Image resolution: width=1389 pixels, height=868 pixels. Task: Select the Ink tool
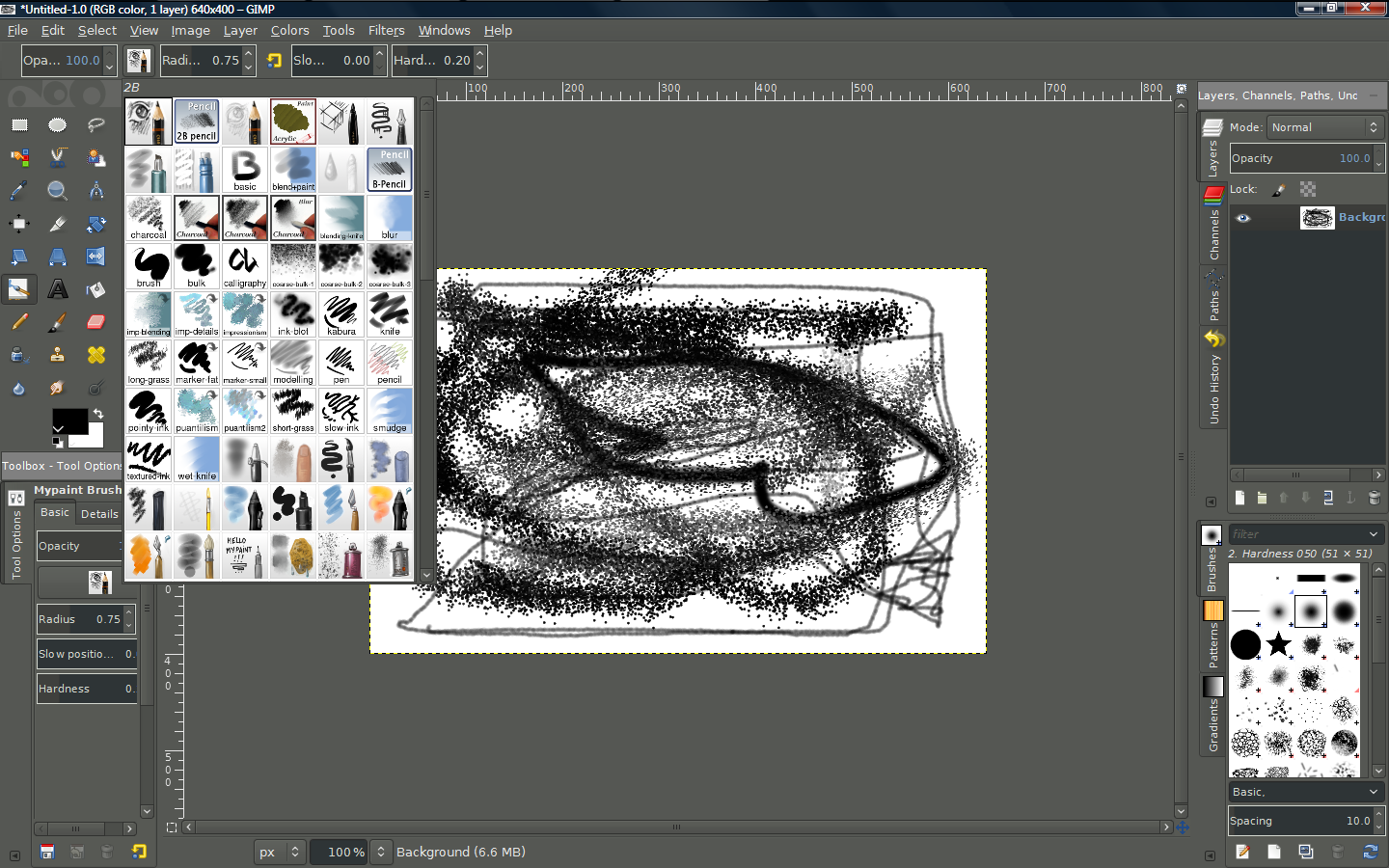click(19, 355)
